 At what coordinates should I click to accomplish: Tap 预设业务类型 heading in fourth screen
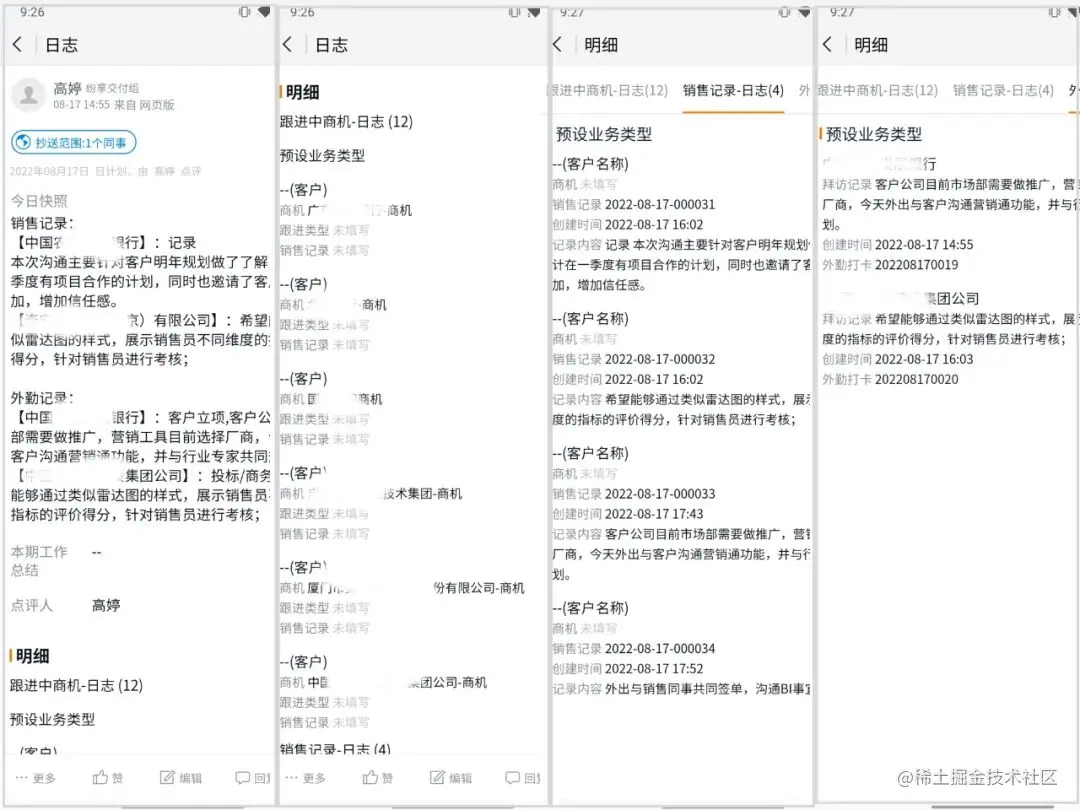pyautogui.click(x=873, y=134)
